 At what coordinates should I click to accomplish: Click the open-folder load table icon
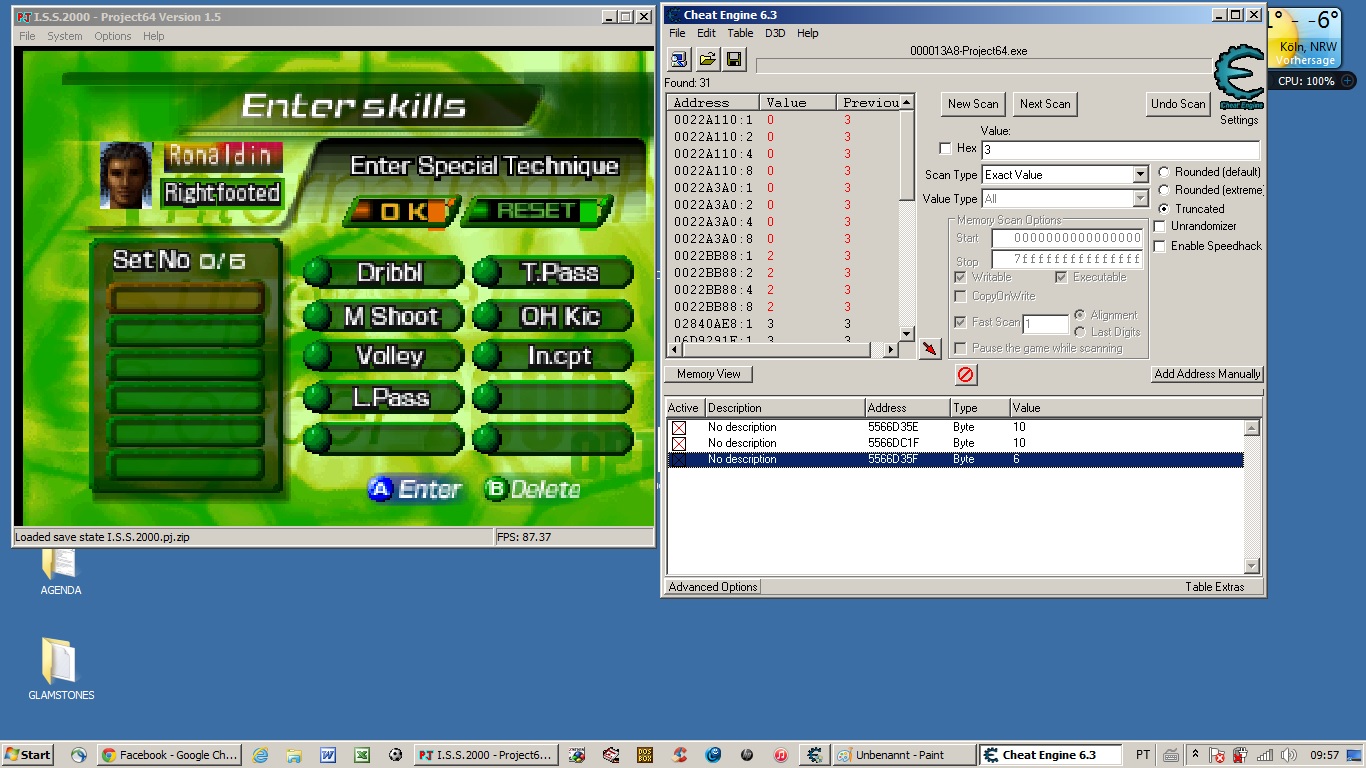pos(707,59)
